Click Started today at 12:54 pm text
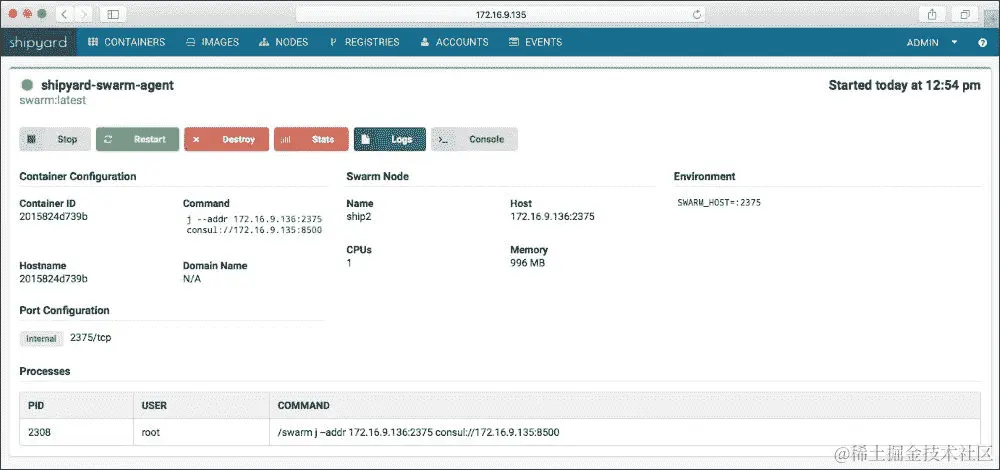This screenshot has width=1000, height=470. pos(904,85)
